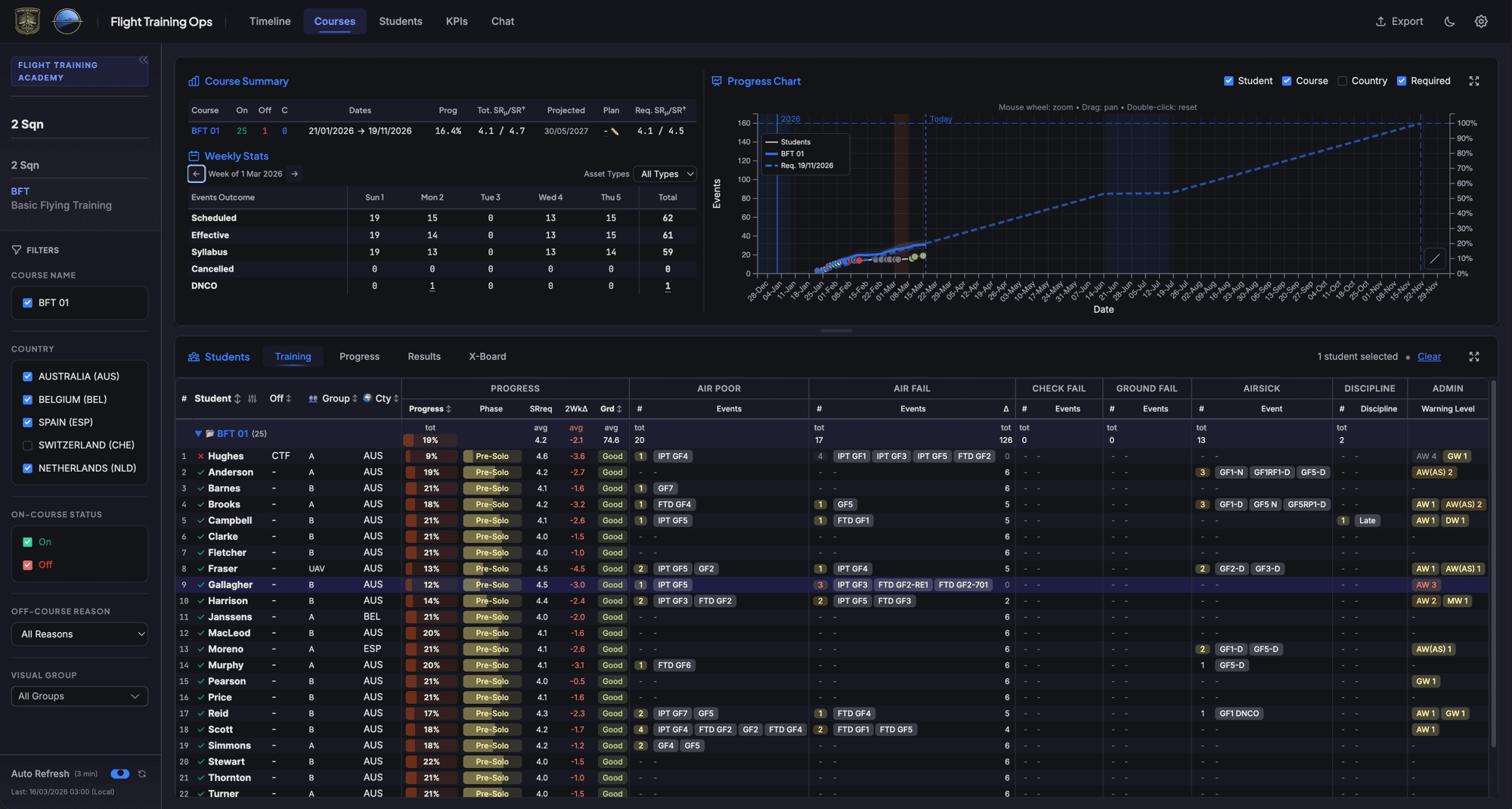Collapse the Flight Training Academy sidebar
This screenshot has height=809, width=1512.
144,58
